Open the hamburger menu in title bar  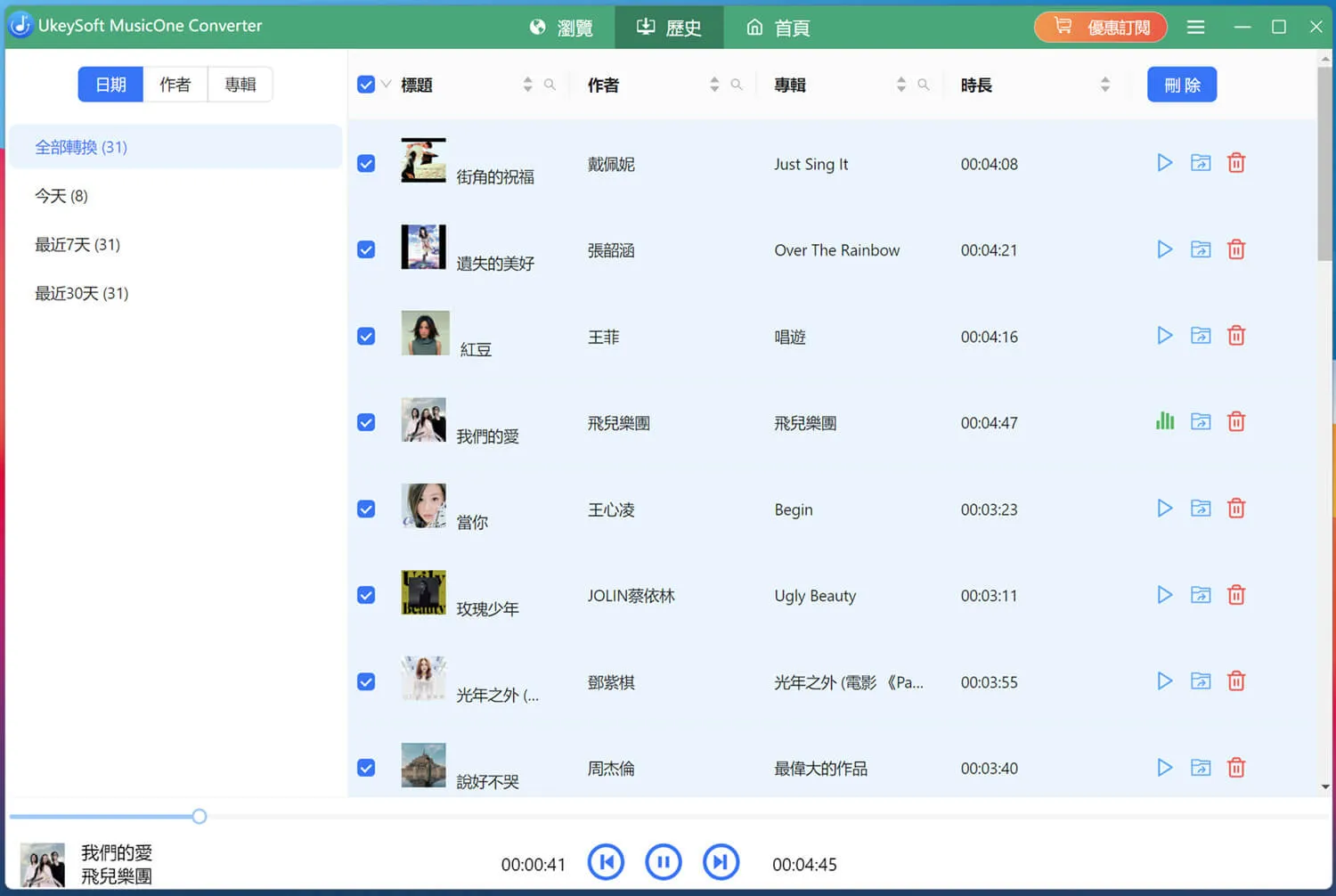pyautogui.click(x=1195, y=28)
